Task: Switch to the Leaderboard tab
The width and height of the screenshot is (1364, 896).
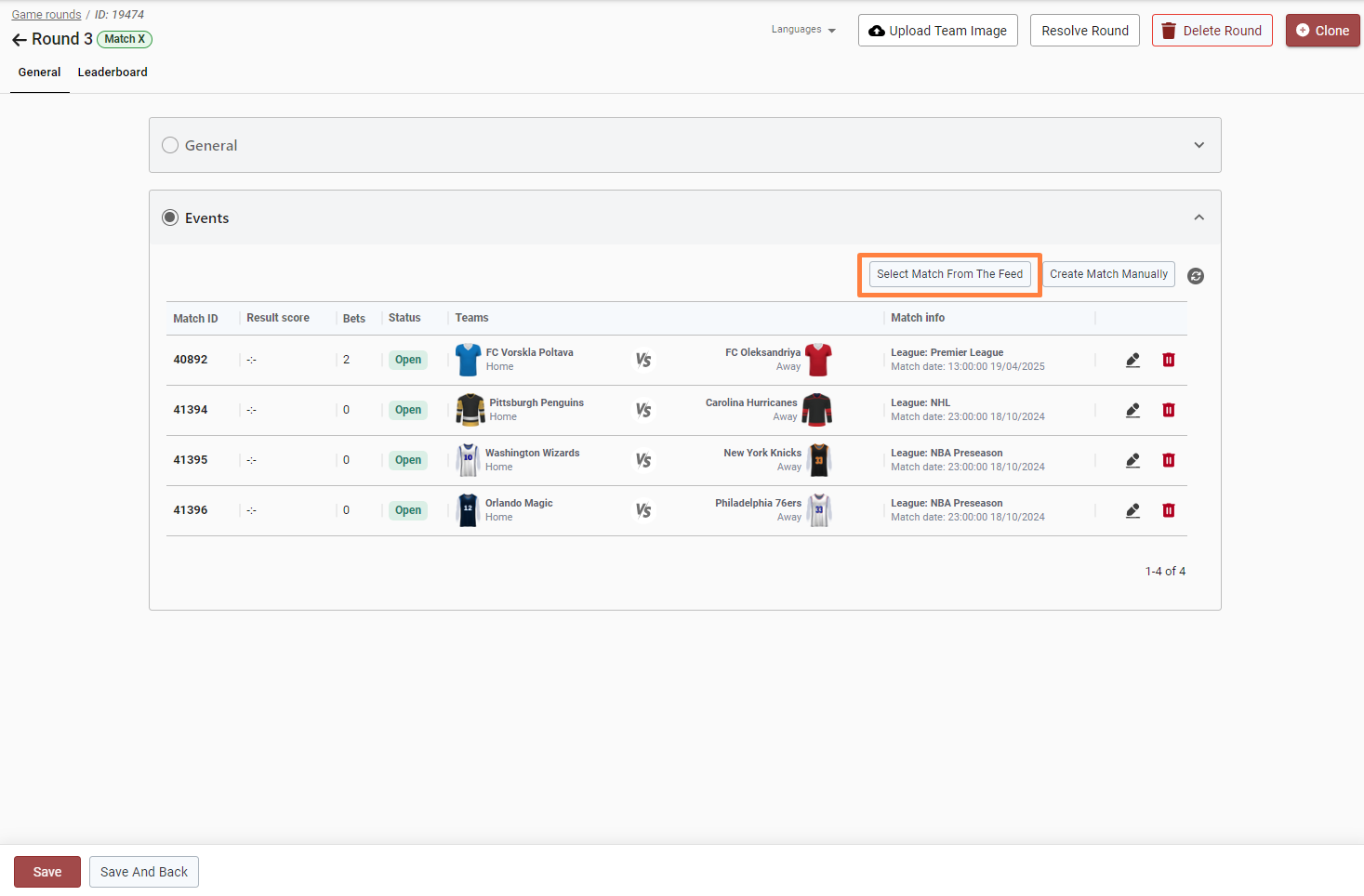Action: tap(113, 72)
